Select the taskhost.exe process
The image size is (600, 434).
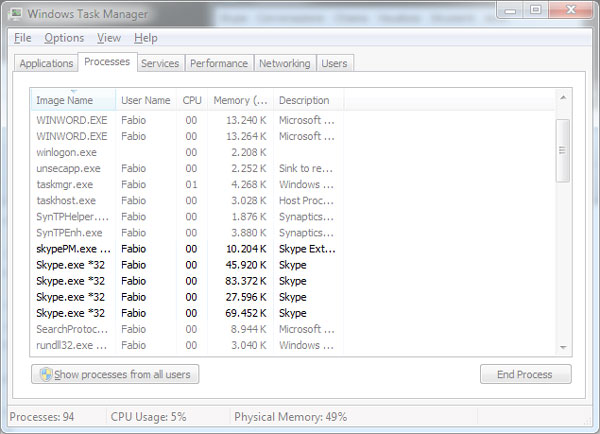pyautogui.click(x=187, y=201)
